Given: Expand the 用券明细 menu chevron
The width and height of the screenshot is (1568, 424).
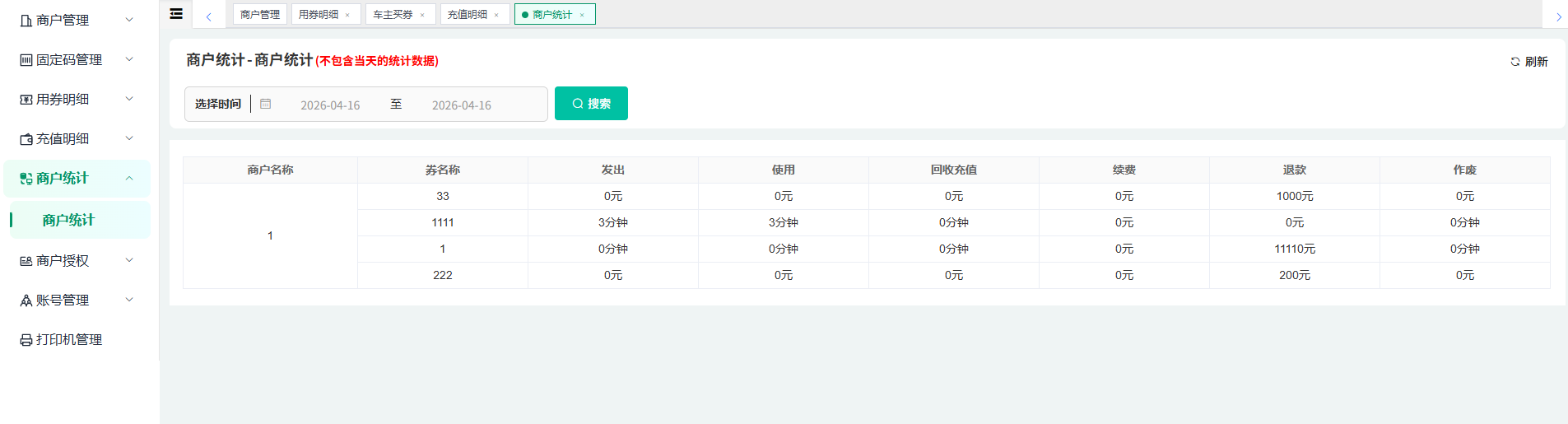Looking at the screenshot, I should 129,99.
